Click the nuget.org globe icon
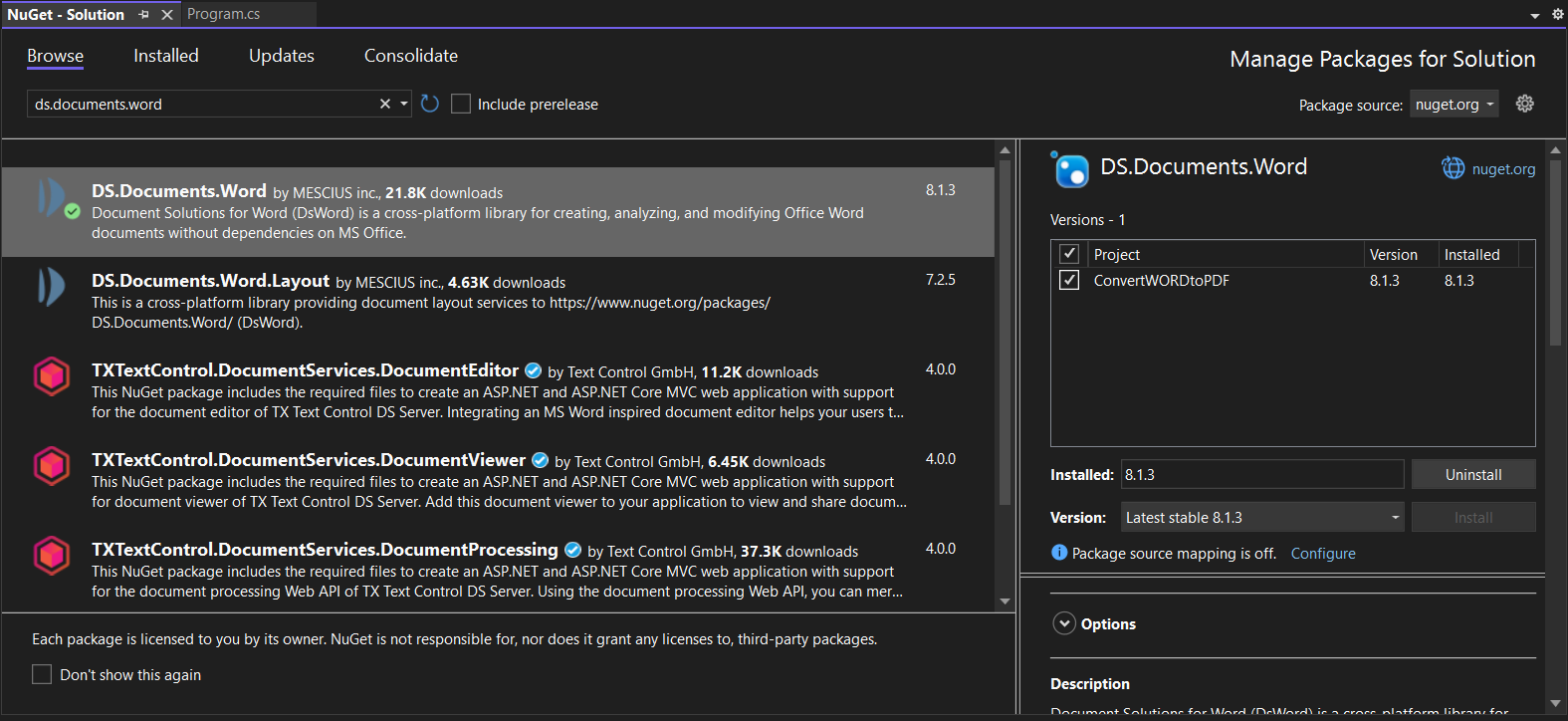The width and height of the screenshot is (1568, 721). coord(1454,168)
